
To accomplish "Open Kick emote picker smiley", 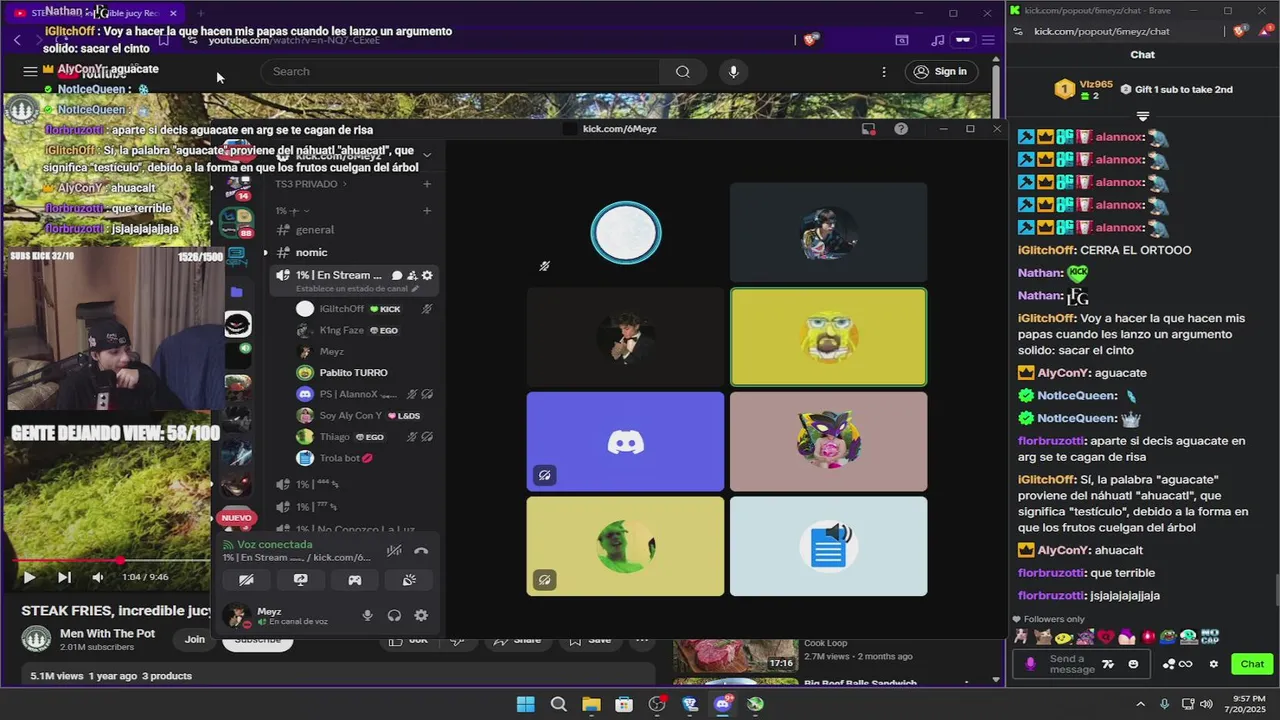I will coord(1133,664).
